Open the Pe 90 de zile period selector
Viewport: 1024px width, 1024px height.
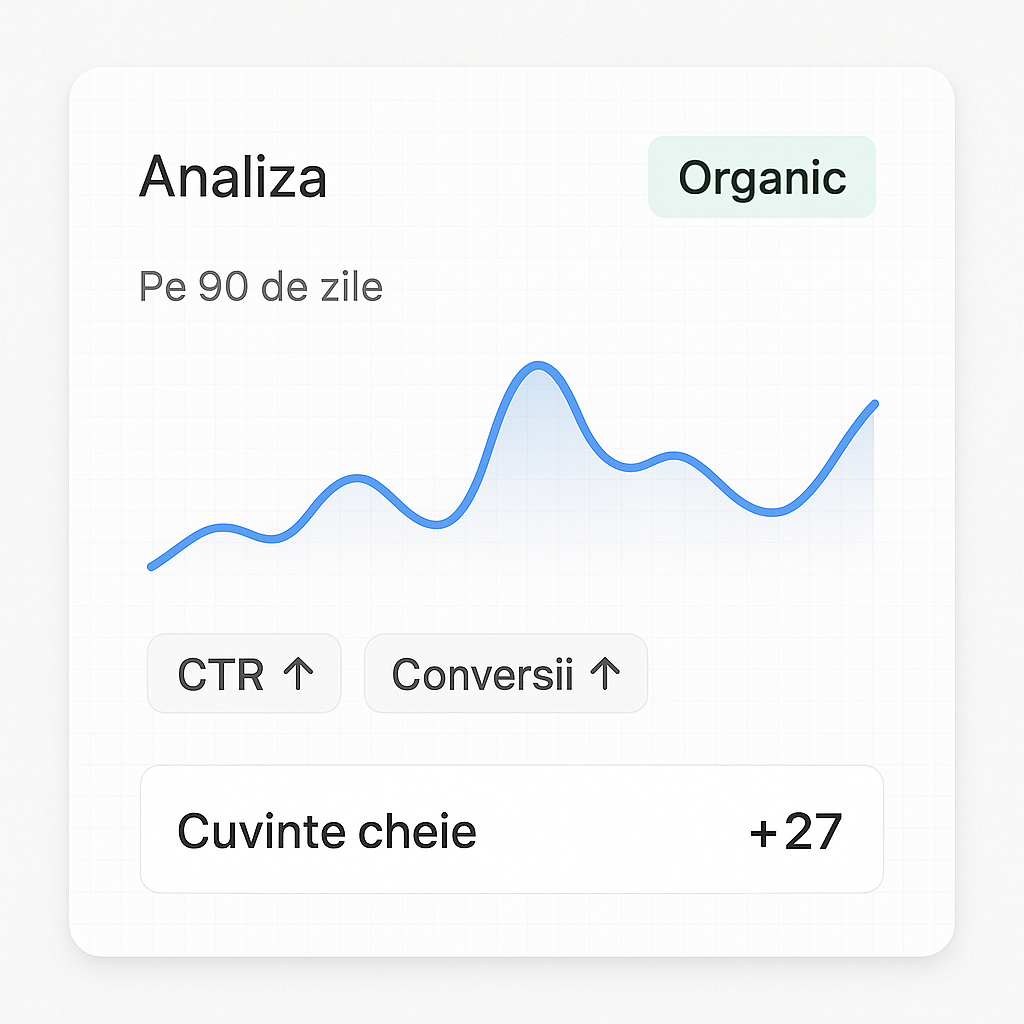coord(260,287)
